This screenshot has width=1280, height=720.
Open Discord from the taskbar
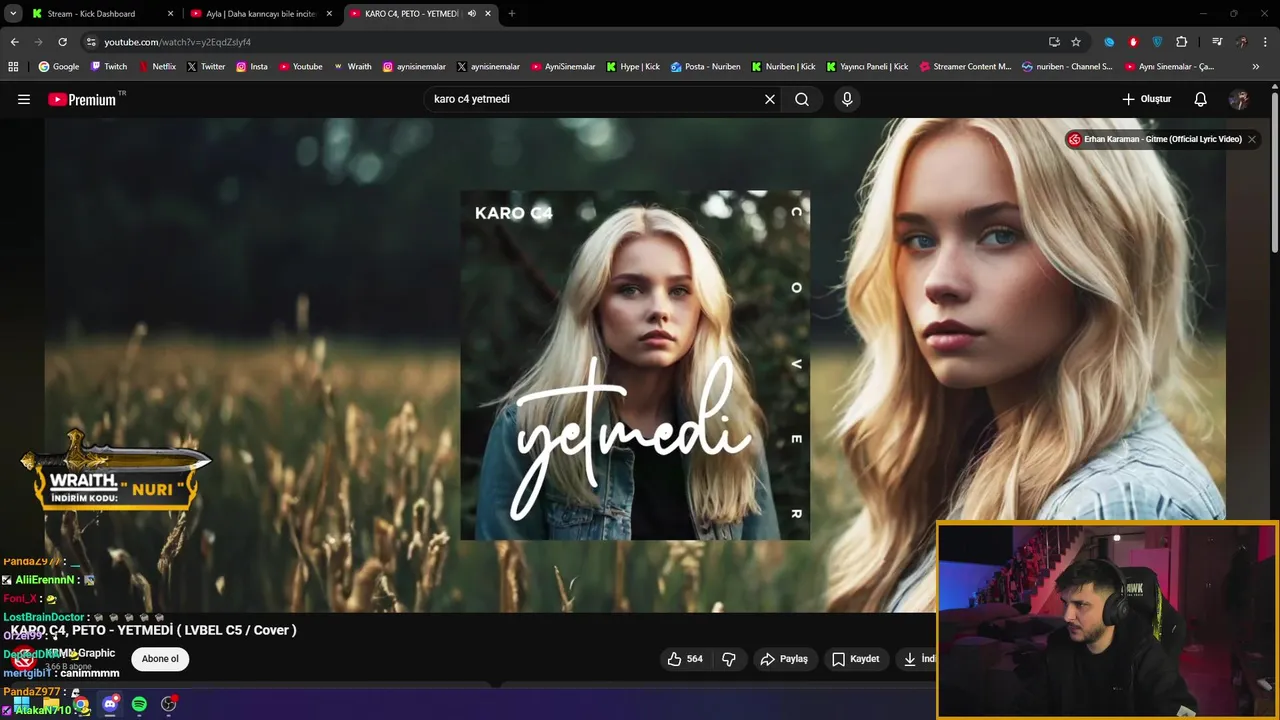pyautogui.click(x=110, y=704)
